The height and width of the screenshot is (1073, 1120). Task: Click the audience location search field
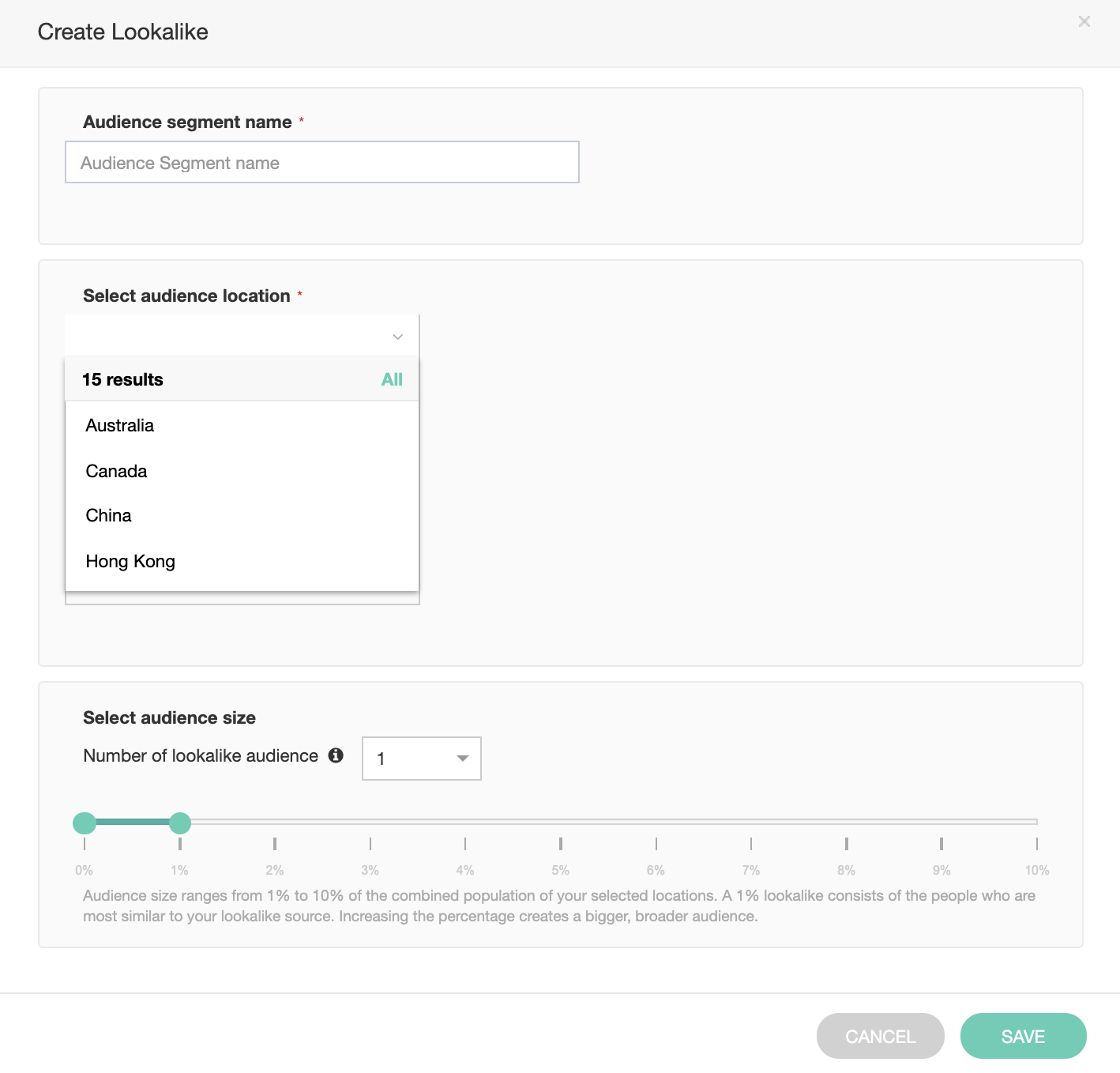point(229,337)
